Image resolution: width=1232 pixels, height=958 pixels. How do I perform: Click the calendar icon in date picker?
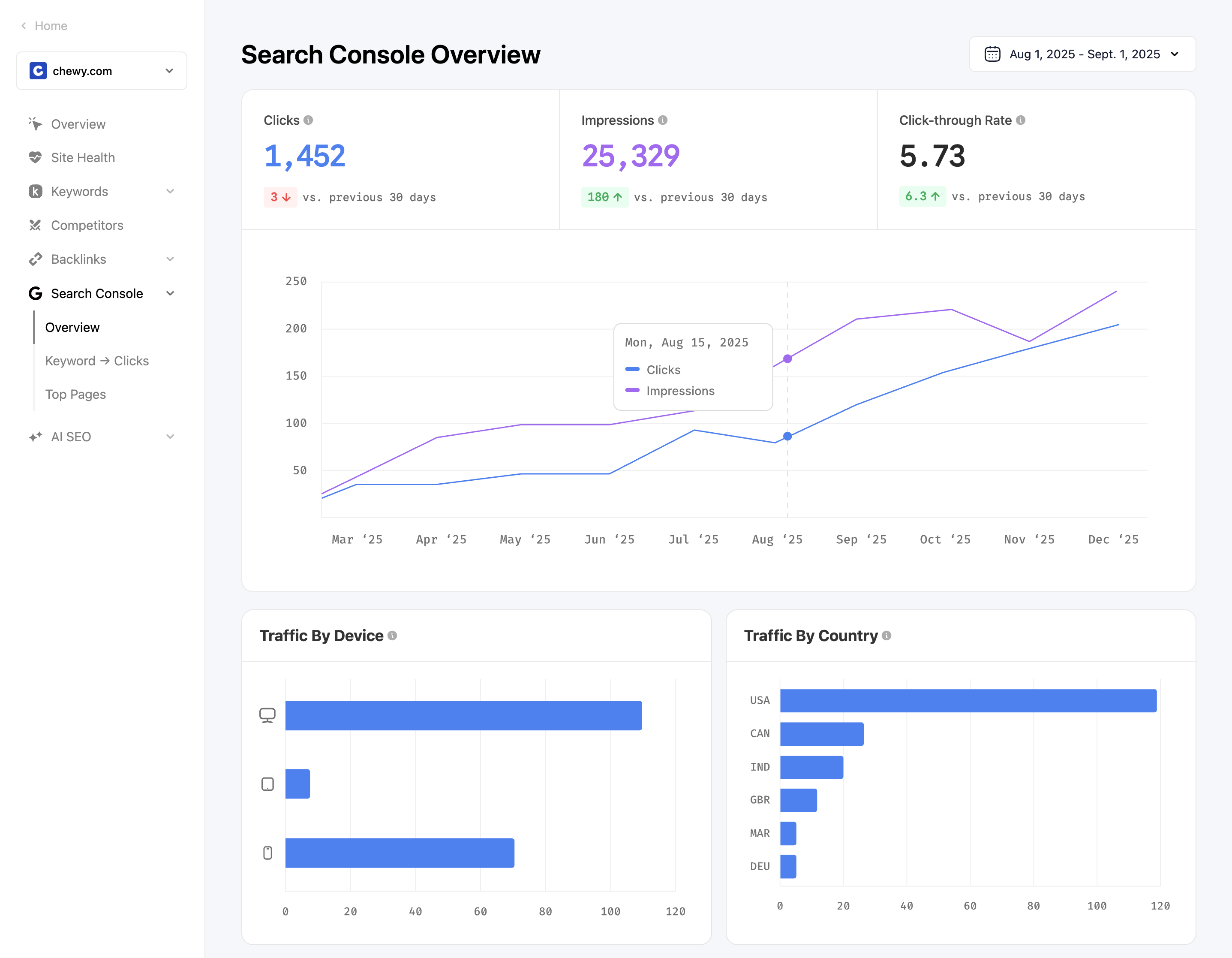pyautogui.click(x=992, y=54)
